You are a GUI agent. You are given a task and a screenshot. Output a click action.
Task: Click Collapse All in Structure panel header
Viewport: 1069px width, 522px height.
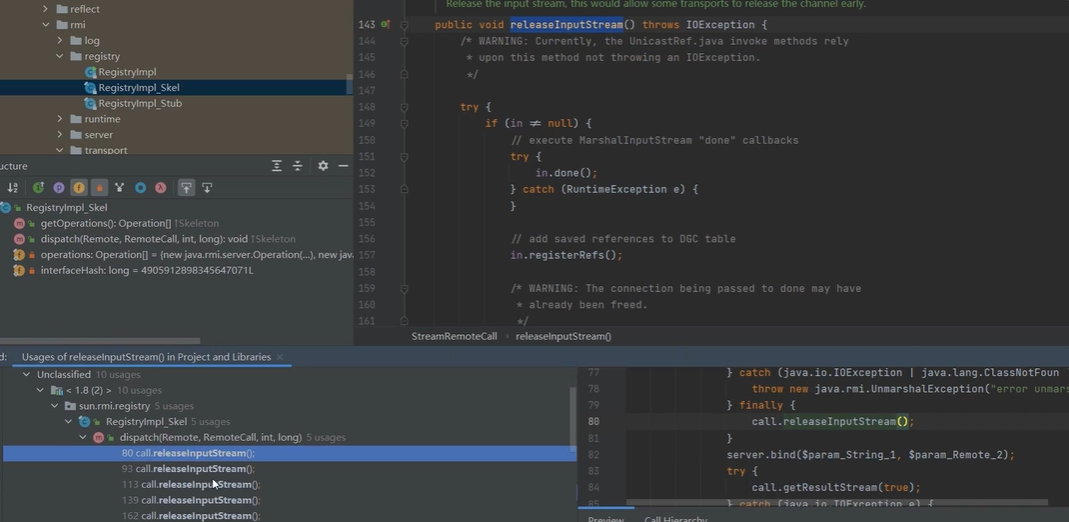(297, 166)
